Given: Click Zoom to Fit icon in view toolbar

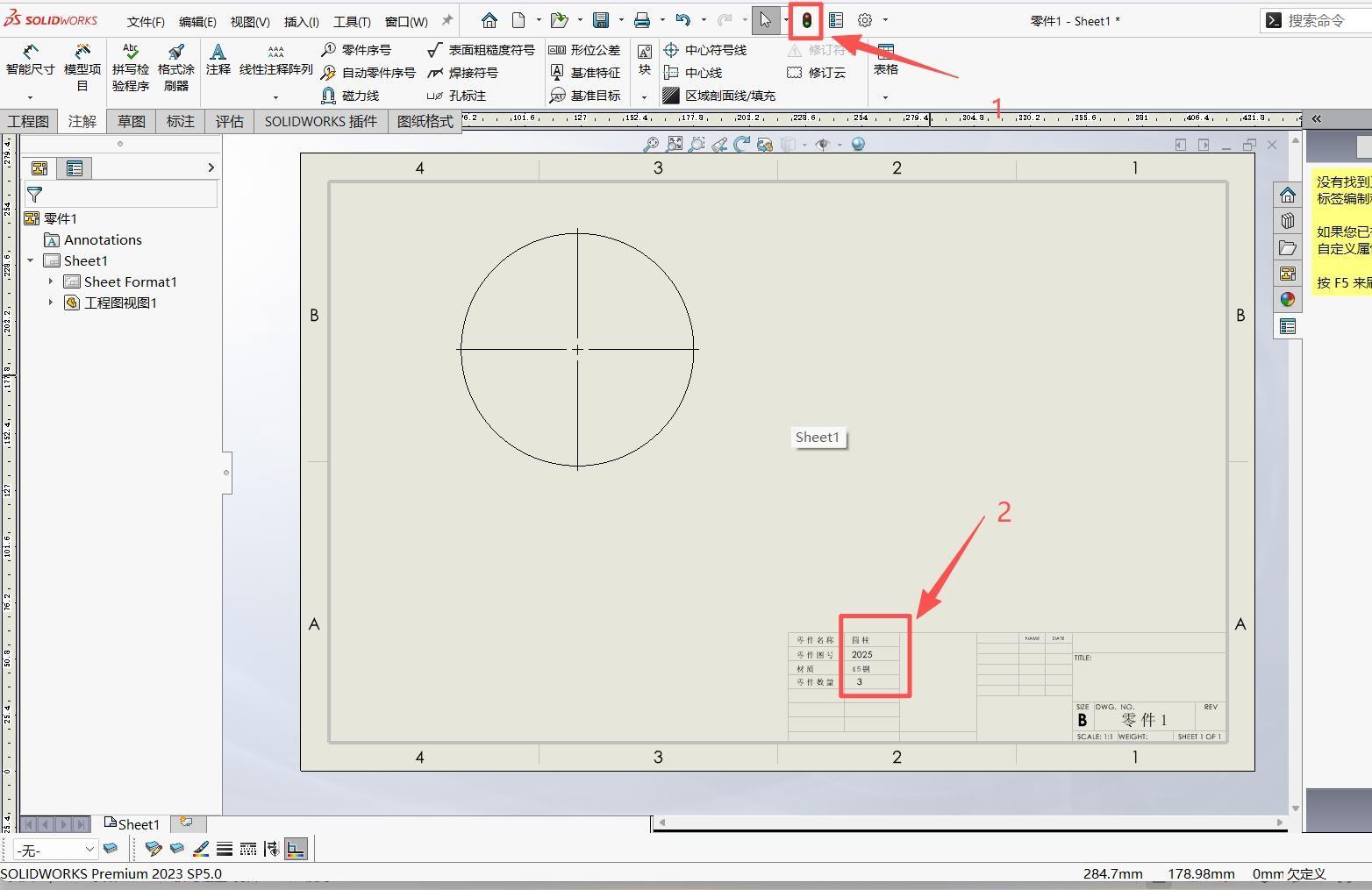Looking at the screenshot, I should tap(674, 145).
